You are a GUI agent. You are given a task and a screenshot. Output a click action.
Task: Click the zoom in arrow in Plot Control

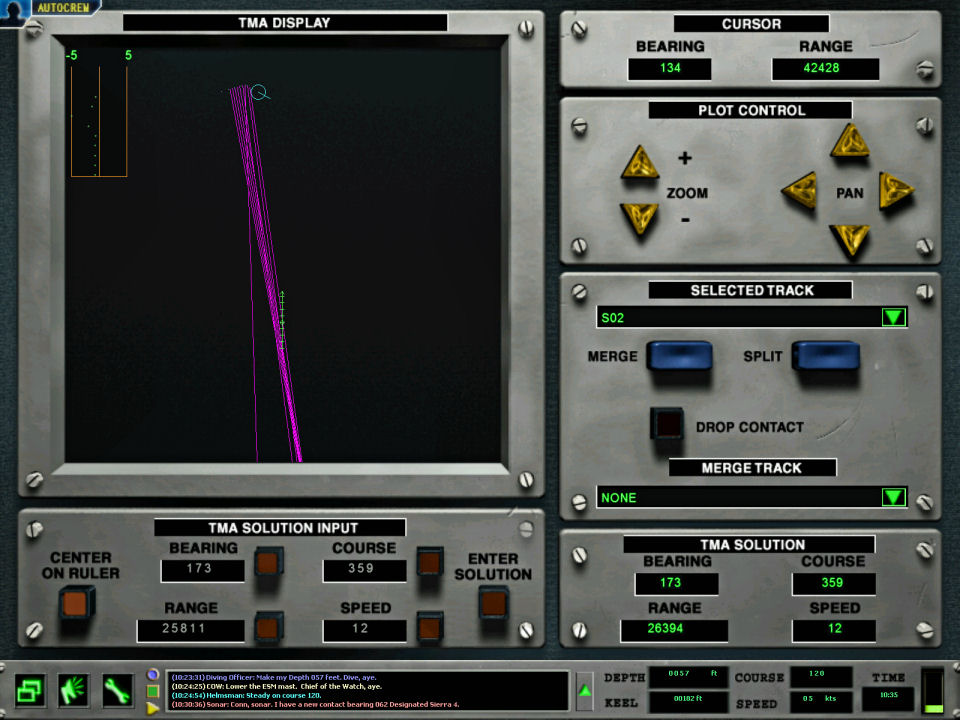(x=639, y=163)
